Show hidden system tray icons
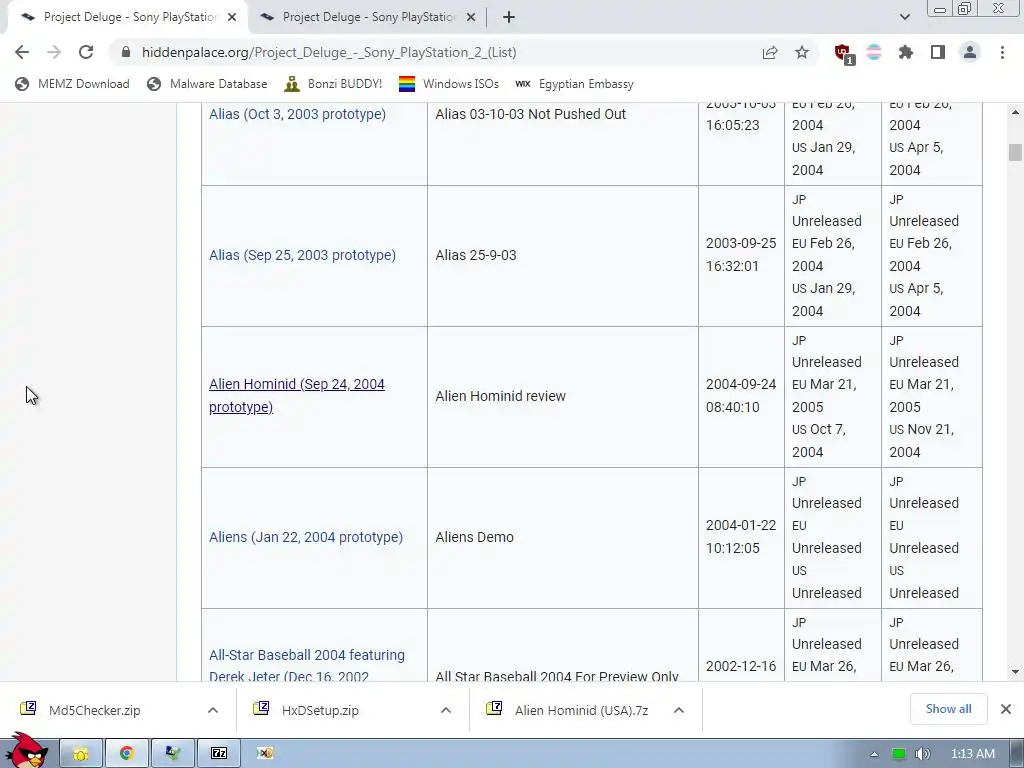 [874, 754]
